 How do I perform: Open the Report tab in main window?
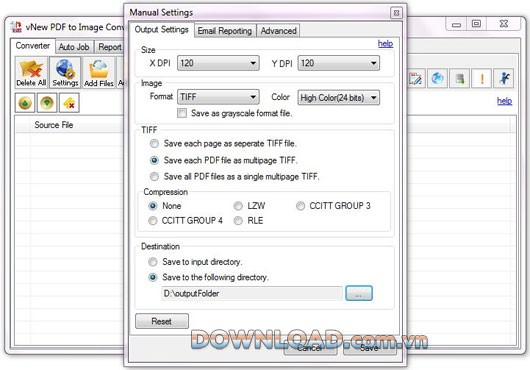point(110,47)
